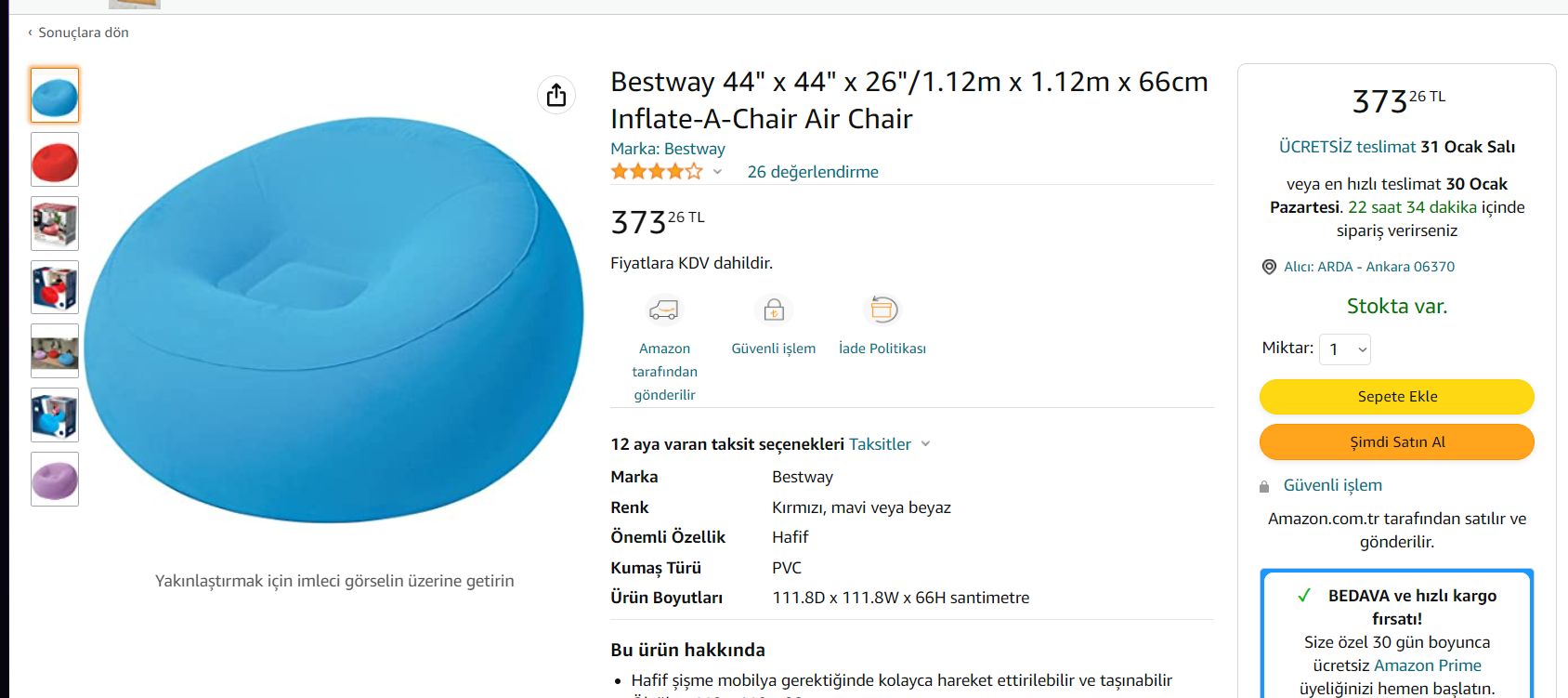Expand the Taksitler installment options
Image resolution: width=1568 pixels, height=698 pixels.
point(889,444)
